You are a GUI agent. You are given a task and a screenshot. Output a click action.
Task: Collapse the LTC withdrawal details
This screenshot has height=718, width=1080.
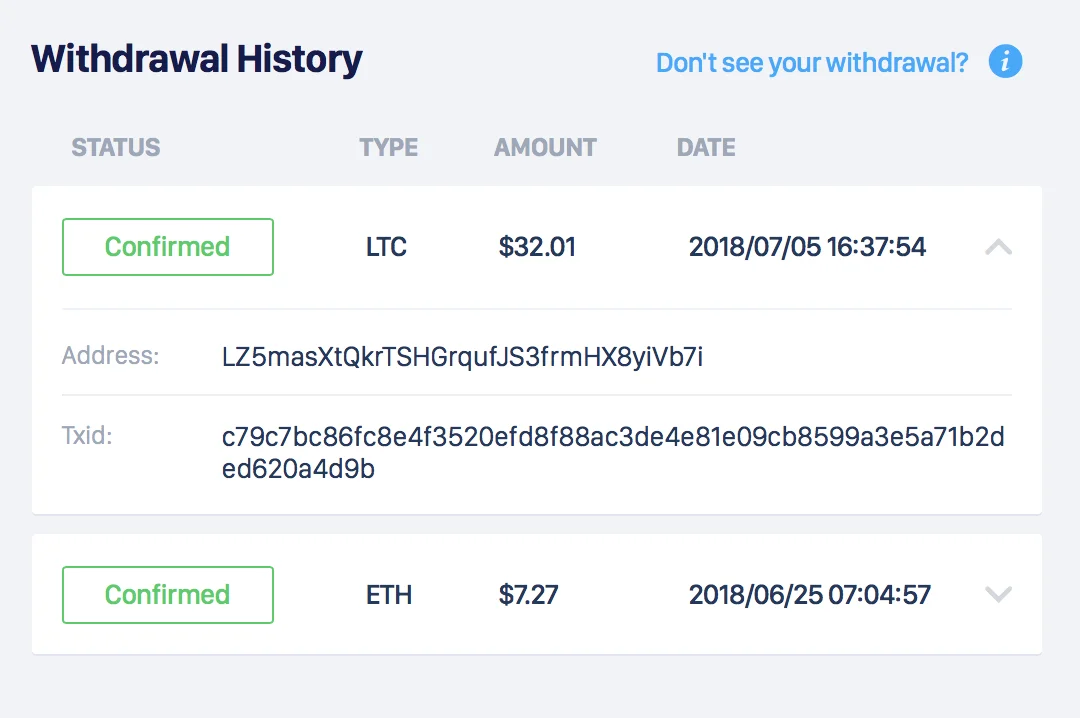998,247
